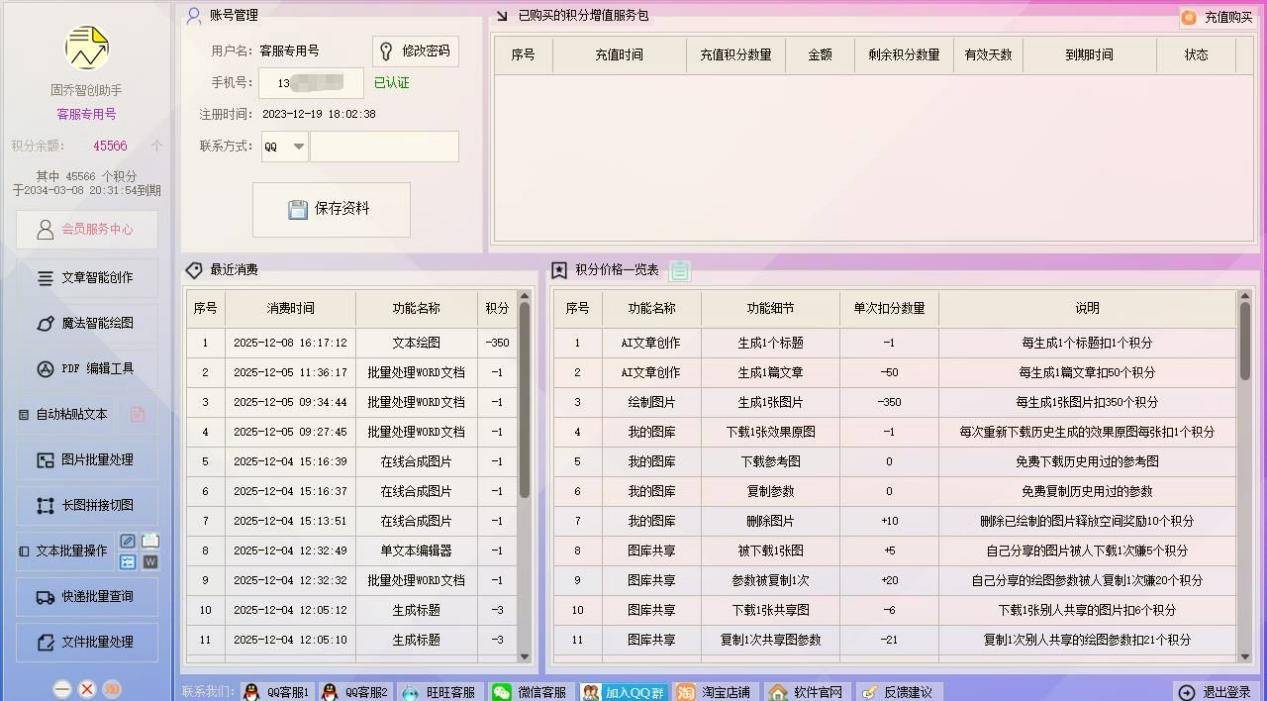The height and width of the screenshot is (701, 1267).
Task: Click the QQ客服1 contact button
Action: click(277, 692)
